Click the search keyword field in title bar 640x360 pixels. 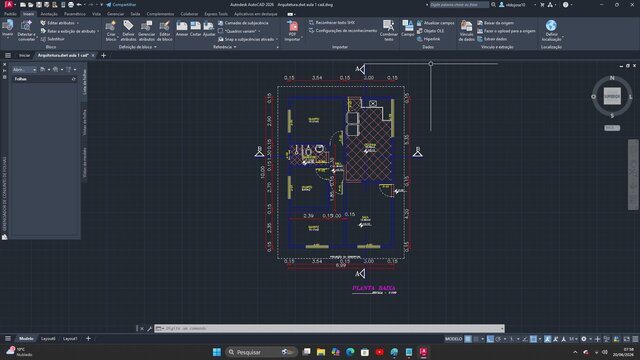click(x=459, y=4)
